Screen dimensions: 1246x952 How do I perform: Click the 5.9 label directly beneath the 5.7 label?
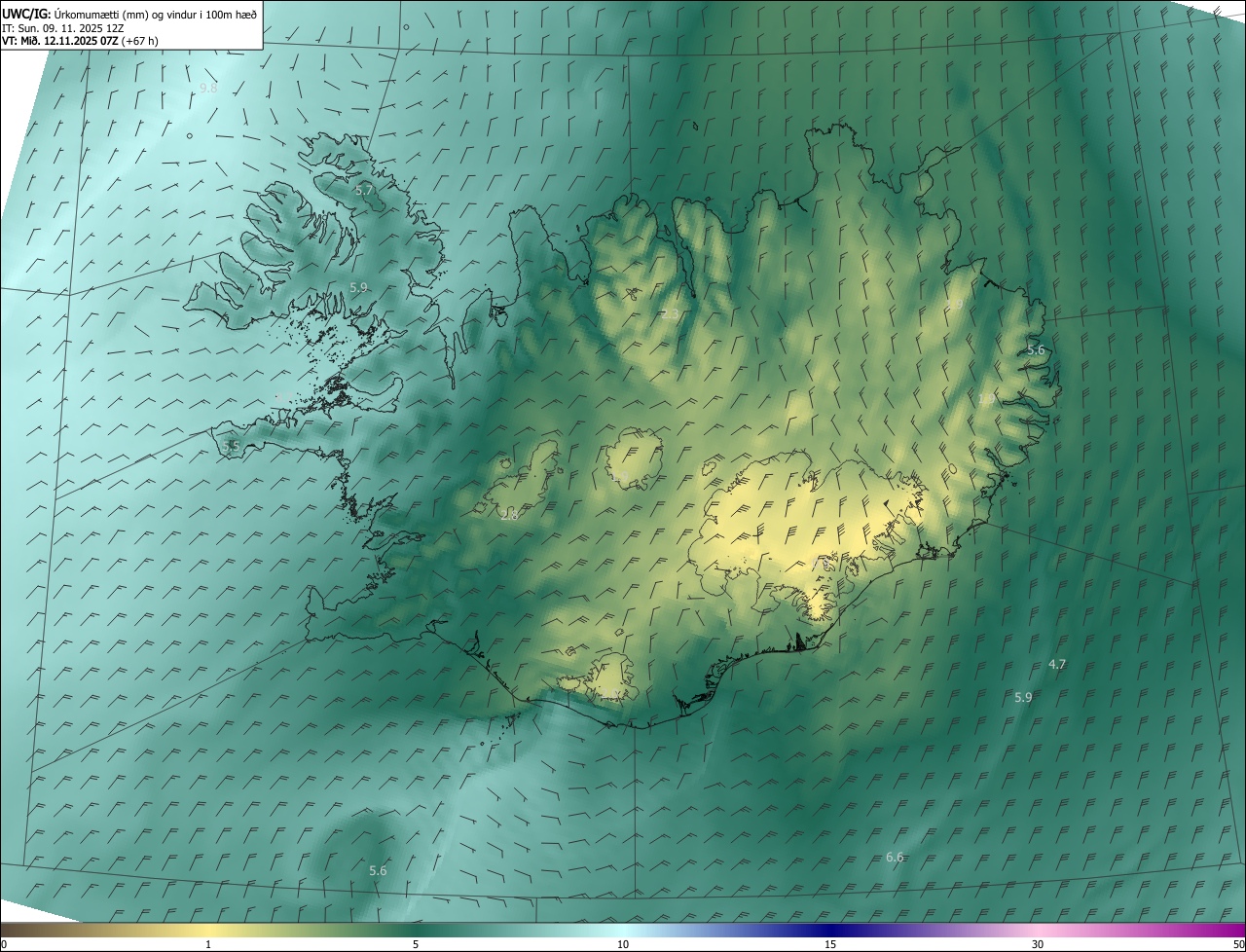tap(358, 287)
